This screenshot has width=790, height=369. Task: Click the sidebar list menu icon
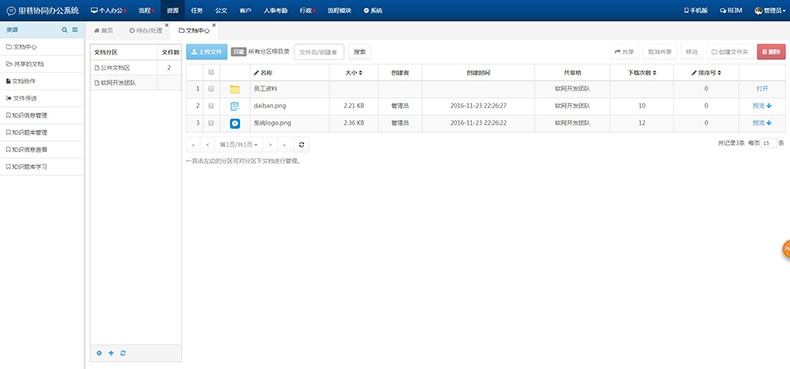pos(75,30)
